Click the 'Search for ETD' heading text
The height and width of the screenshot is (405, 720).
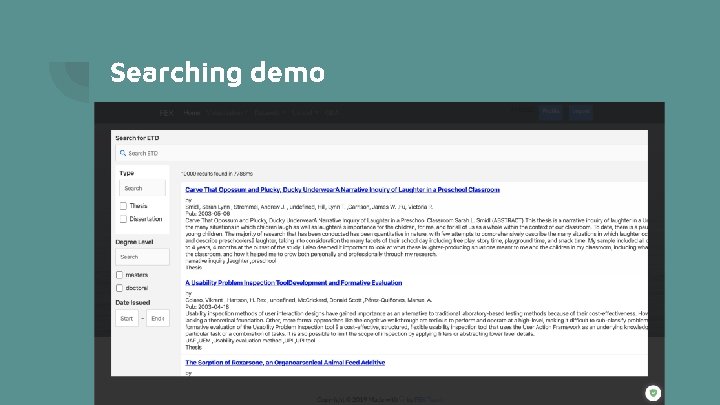coord(137,138)
